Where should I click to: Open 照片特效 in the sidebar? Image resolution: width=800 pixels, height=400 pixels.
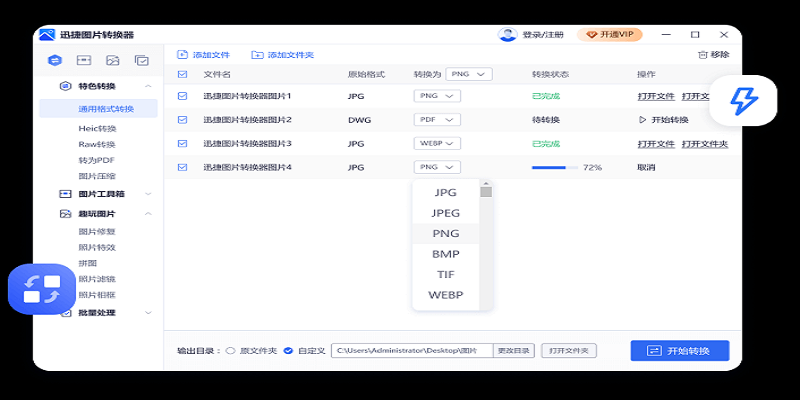coord(97,247)
